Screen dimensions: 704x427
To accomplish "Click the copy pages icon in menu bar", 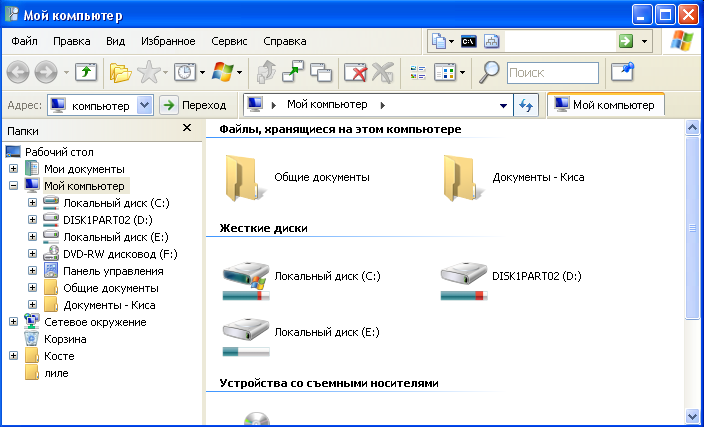I will tap(439, 41).
